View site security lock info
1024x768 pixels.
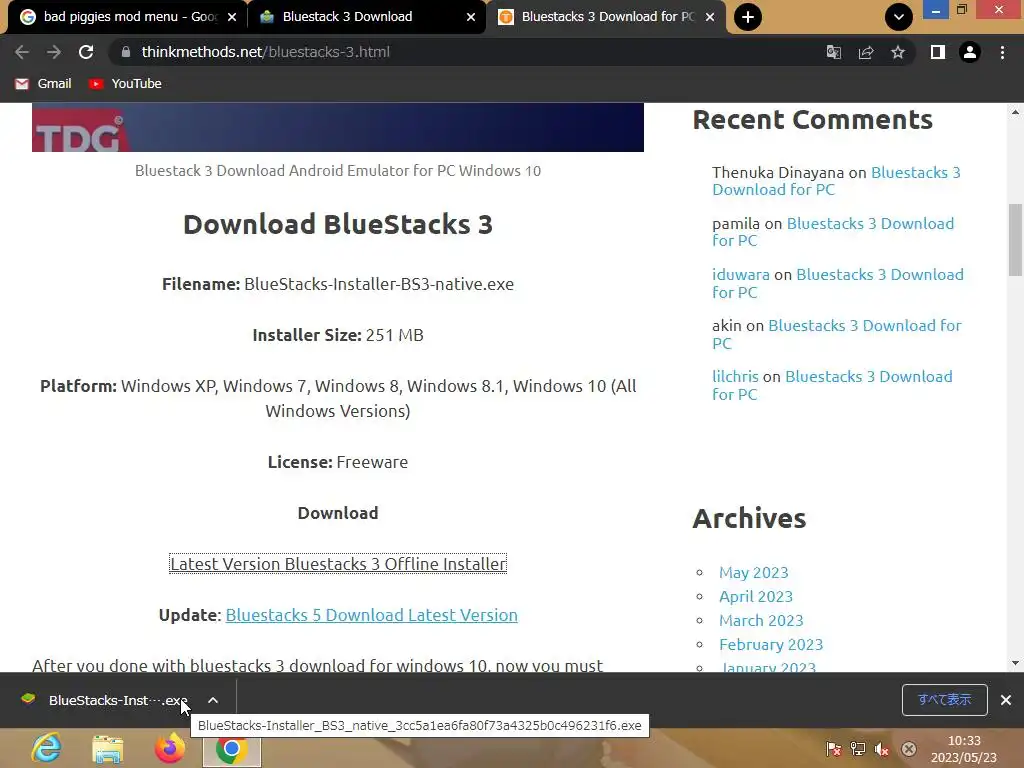coord(126,52)
